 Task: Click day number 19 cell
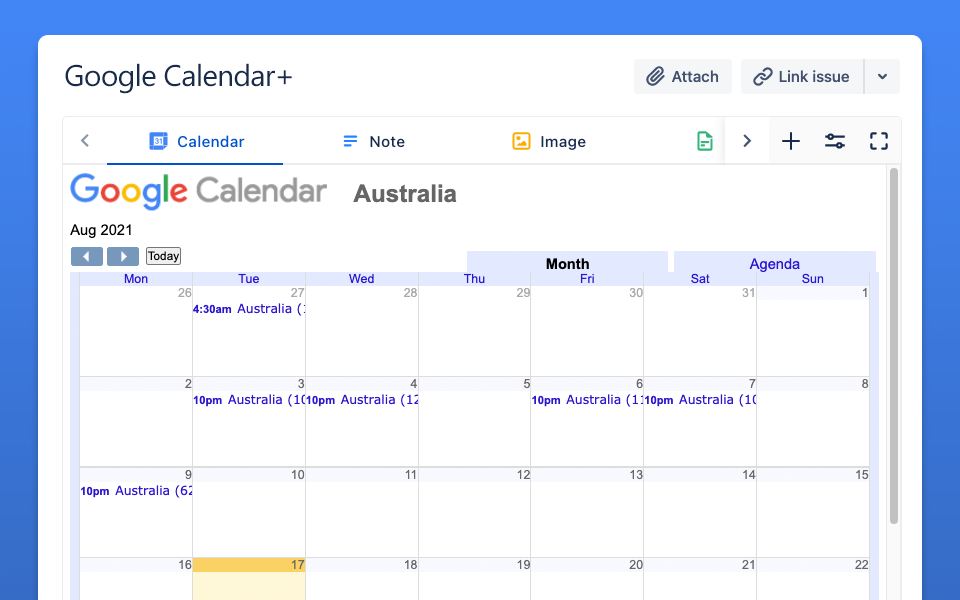474,579
